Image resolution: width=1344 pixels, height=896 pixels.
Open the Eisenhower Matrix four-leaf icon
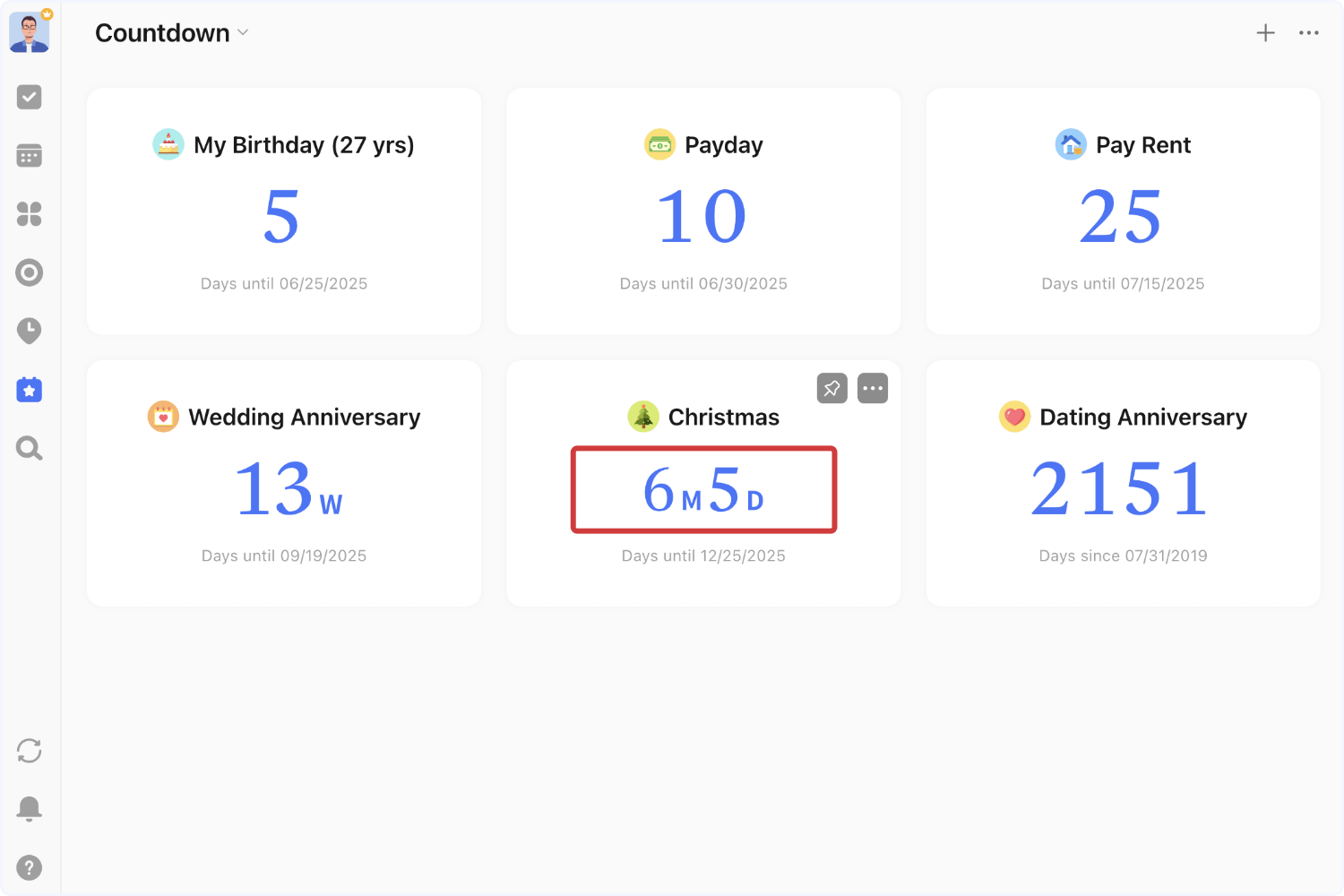point(30,214)
